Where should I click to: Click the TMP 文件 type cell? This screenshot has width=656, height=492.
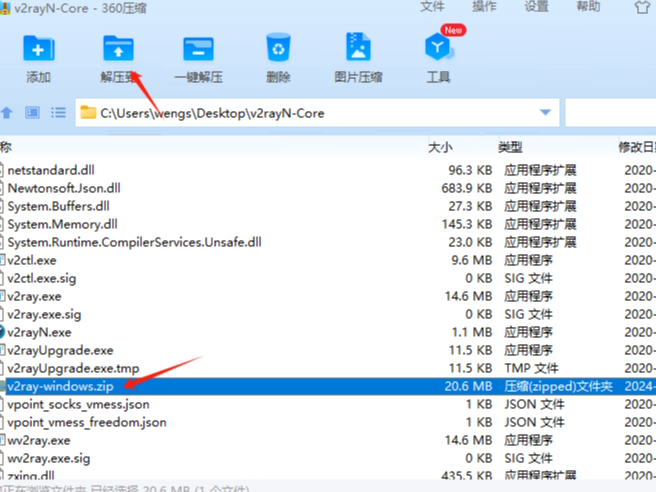click(531, 368)
